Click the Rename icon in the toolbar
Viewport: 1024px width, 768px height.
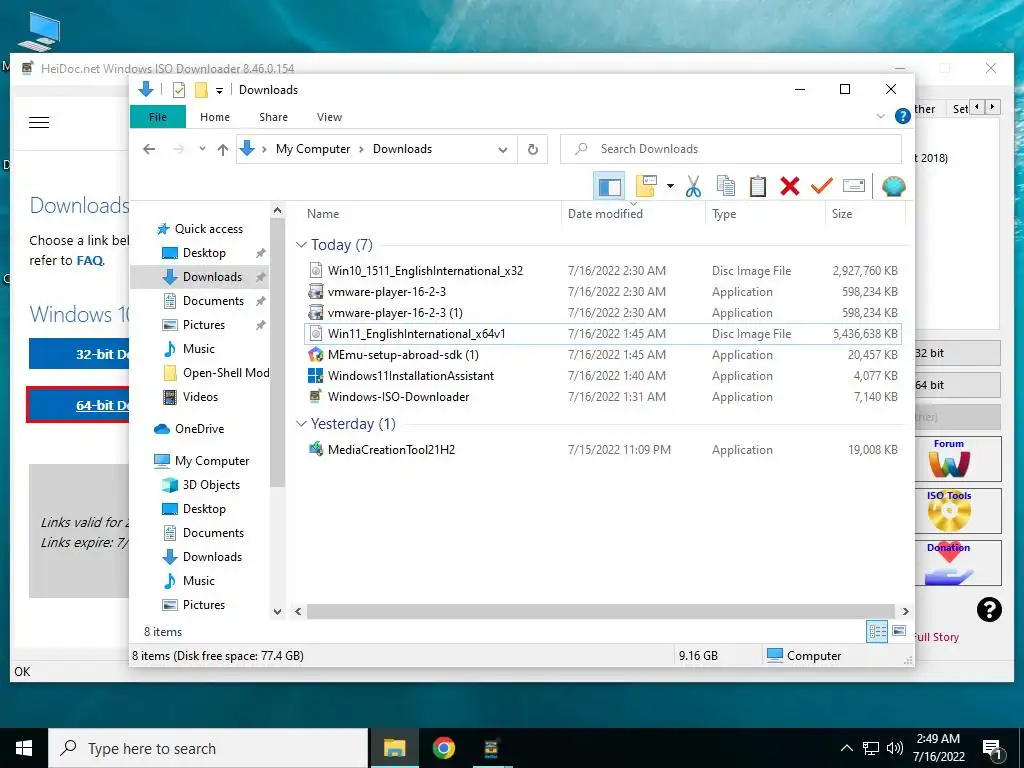[x=854, y=187]
